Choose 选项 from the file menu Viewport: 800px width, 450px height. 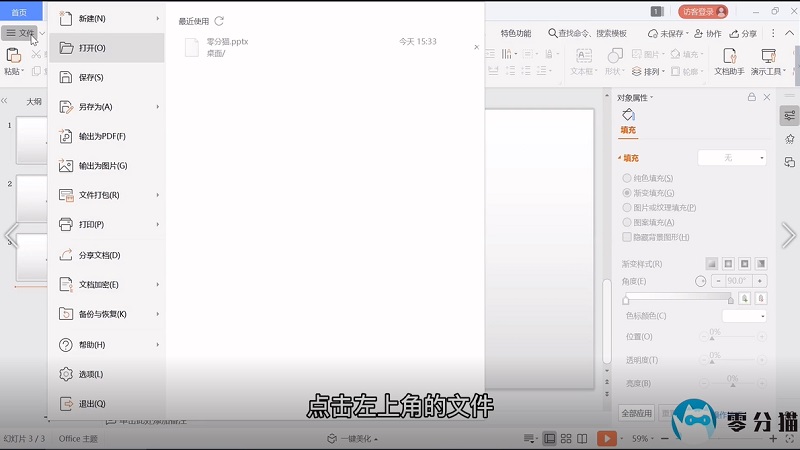pos(91,374)
